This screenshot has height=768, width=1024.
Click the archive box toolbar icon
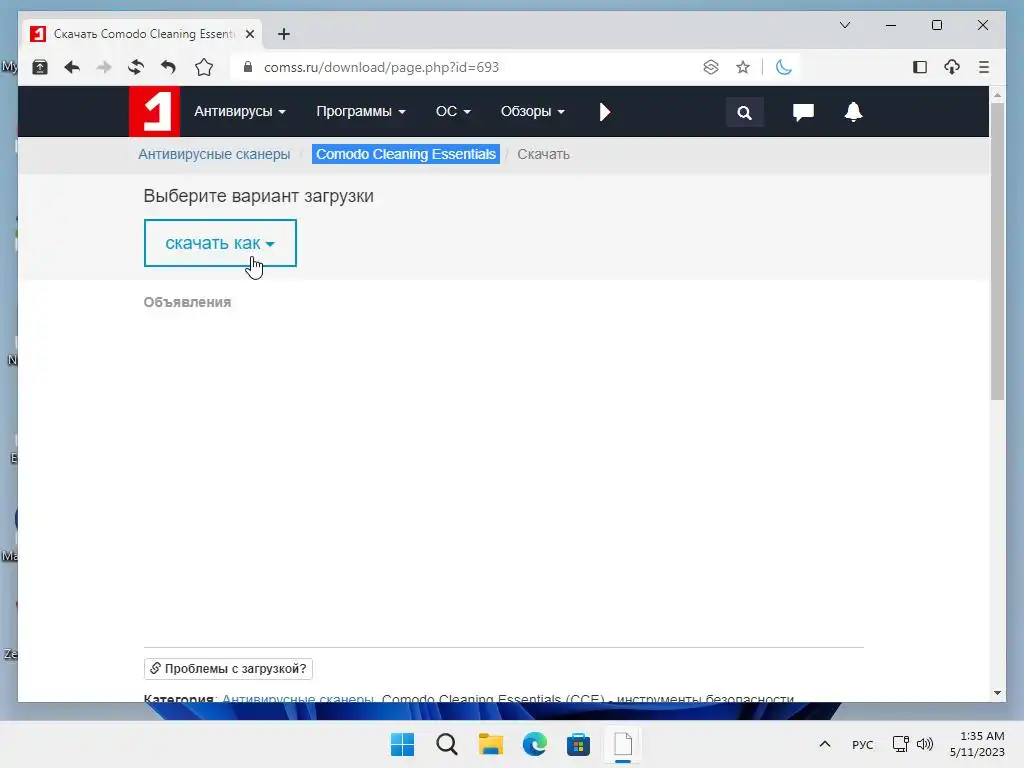(x=40, y=67)
